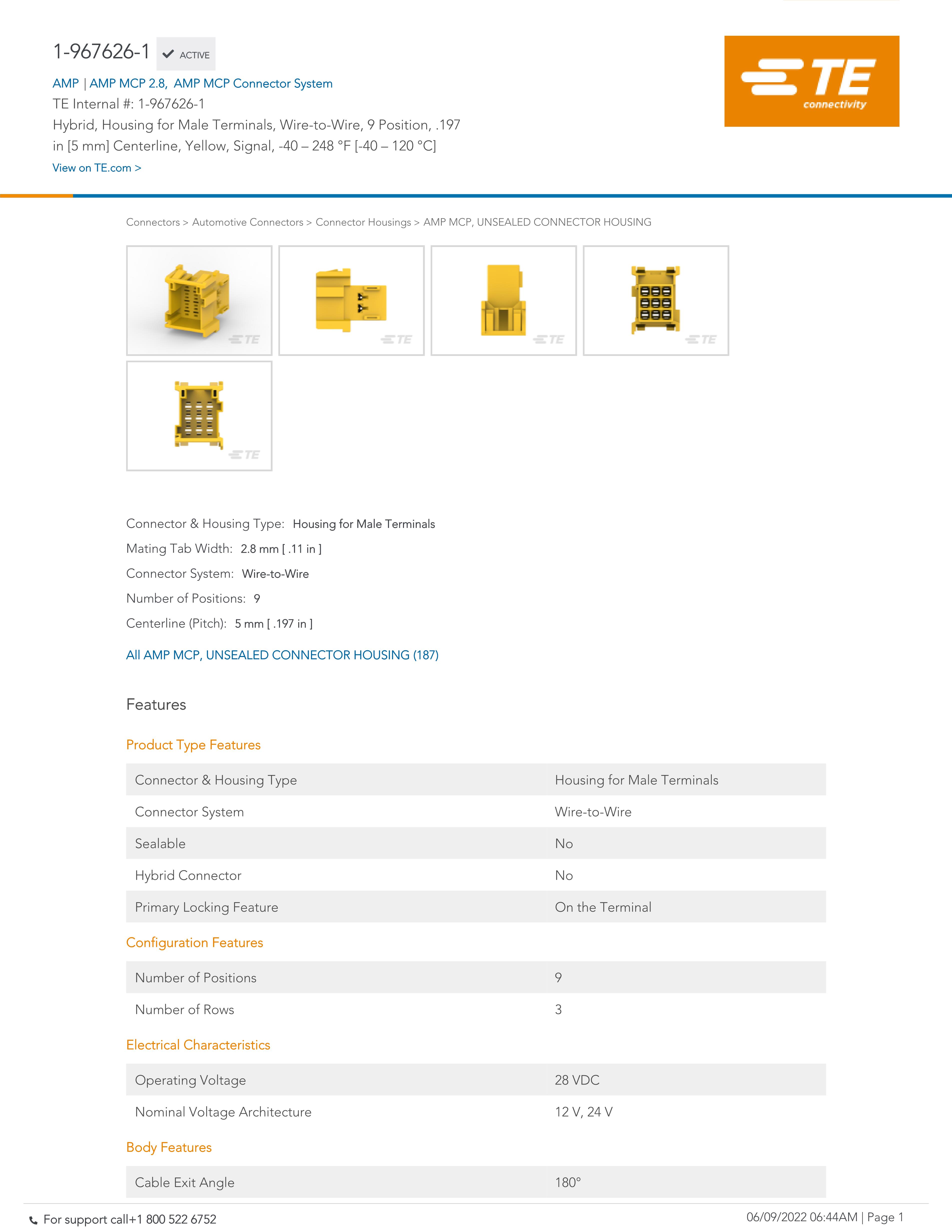Click the ACTIVE status checkmark badge
The image size is (952, 1232).
coord(185,54)
